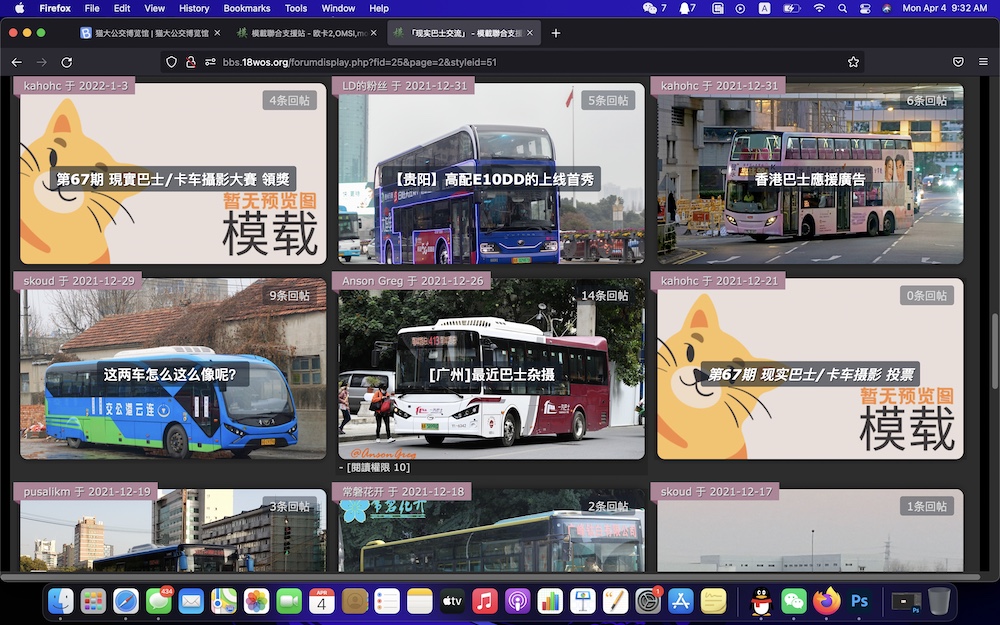Close the 现实巴士交流 tab
This screenshot has height=625, width=1000.
tap(530, 33)
